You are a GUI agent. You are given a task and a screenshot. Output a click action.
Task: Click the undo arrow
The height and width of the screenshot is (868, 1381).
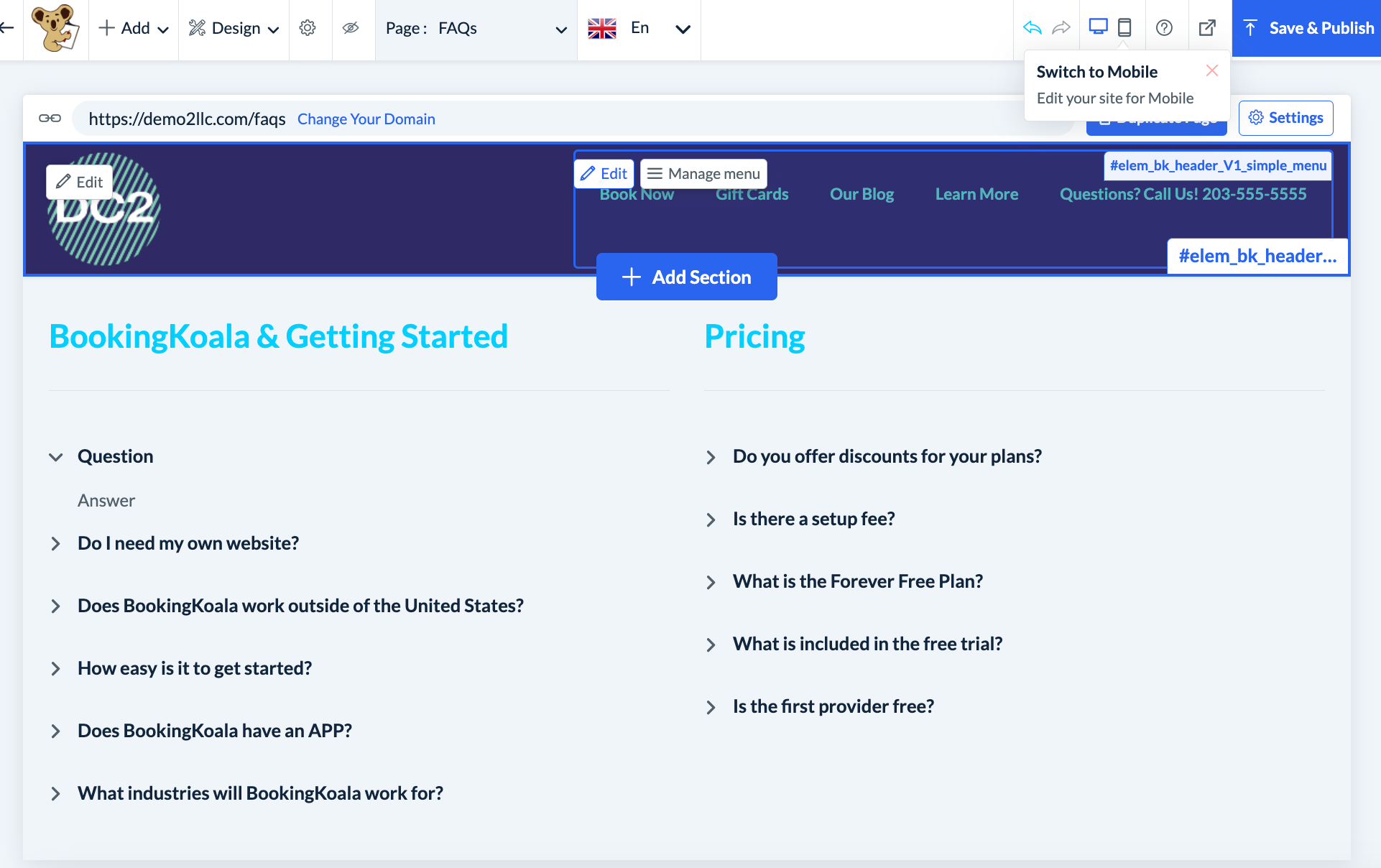pyautogui.click(x=1032, y=28)
